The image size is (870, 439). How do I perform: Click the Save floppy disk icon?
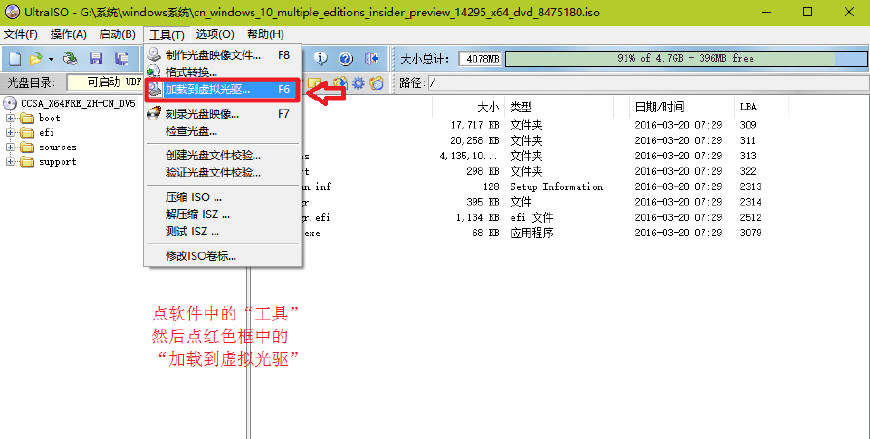point(96,58)
